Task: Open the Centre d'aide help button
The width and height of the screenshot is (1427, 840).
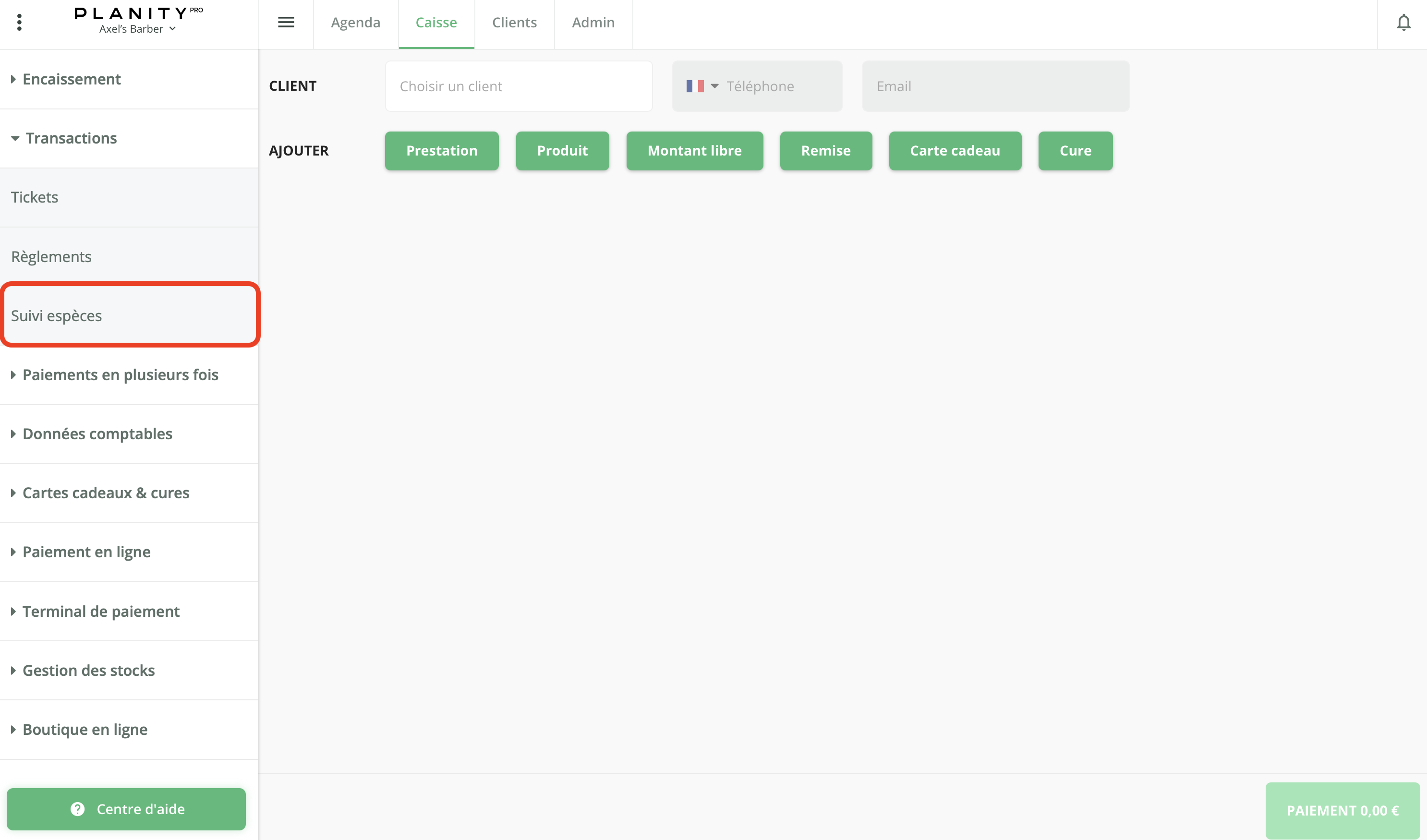Action: pyautogui.click(x=126, y=809)
